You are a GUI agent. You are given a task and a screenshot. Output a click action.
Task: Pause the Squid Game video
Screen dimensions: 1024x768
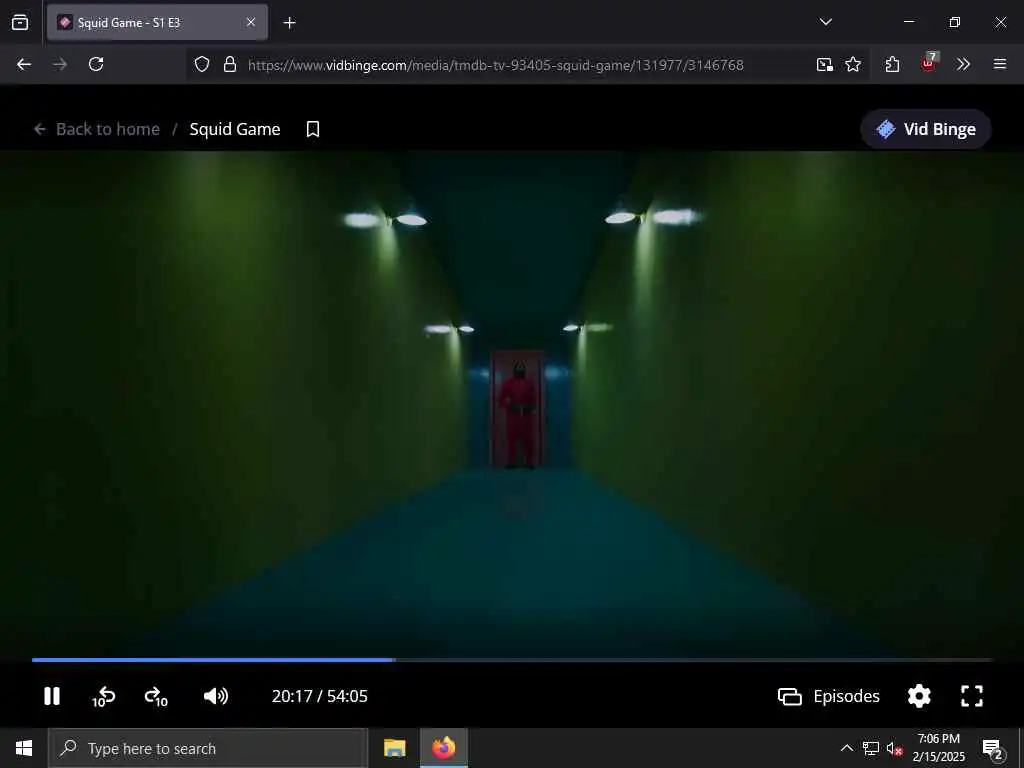[52, 696]
